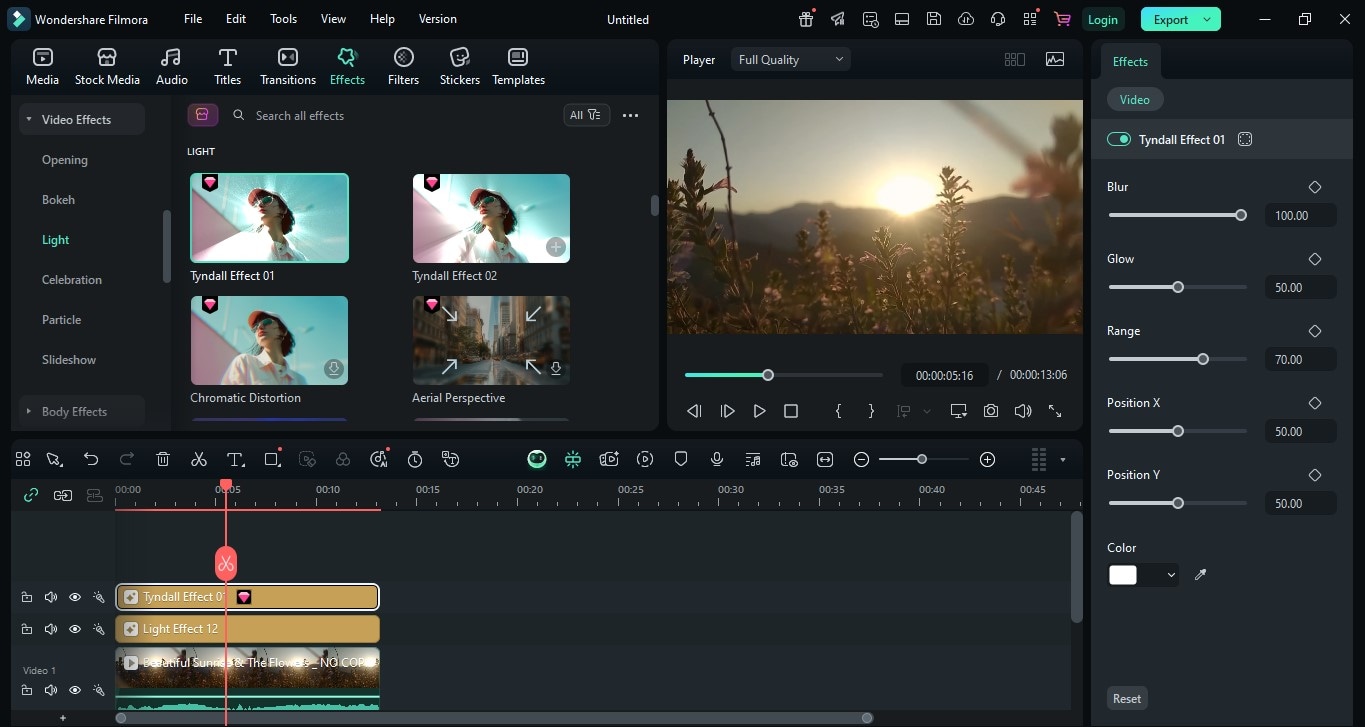Select the Tyndall Effect 02 thumbnail
The image size is (1365, 727).
491,218
